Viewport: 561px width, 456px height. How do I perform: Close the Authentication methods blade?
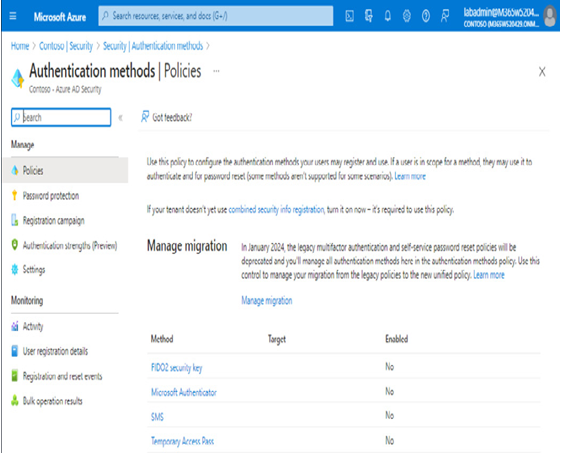tap(542, 72)
